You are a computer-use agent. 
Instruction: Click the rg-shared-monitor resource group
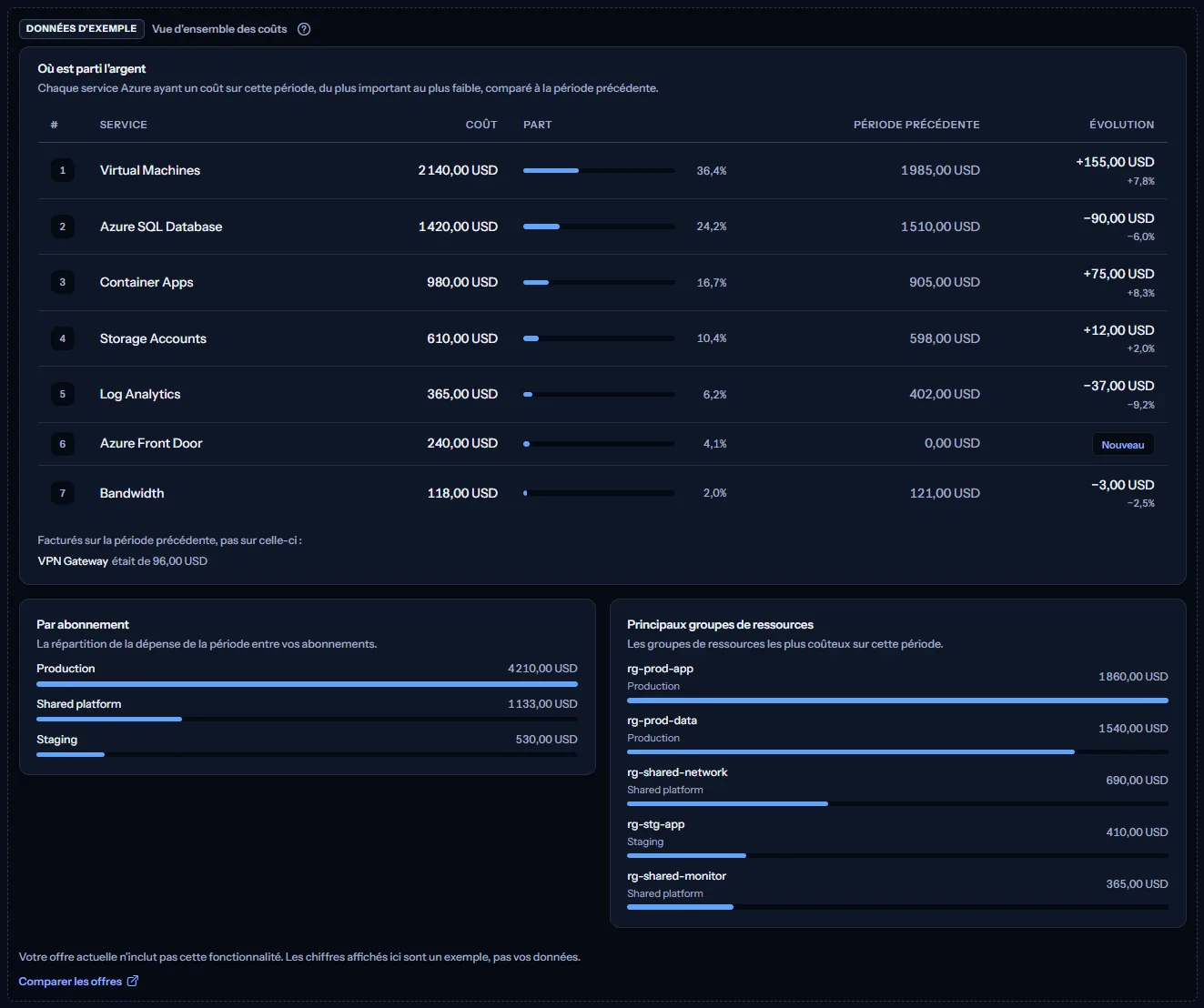(x=677, y=876)
